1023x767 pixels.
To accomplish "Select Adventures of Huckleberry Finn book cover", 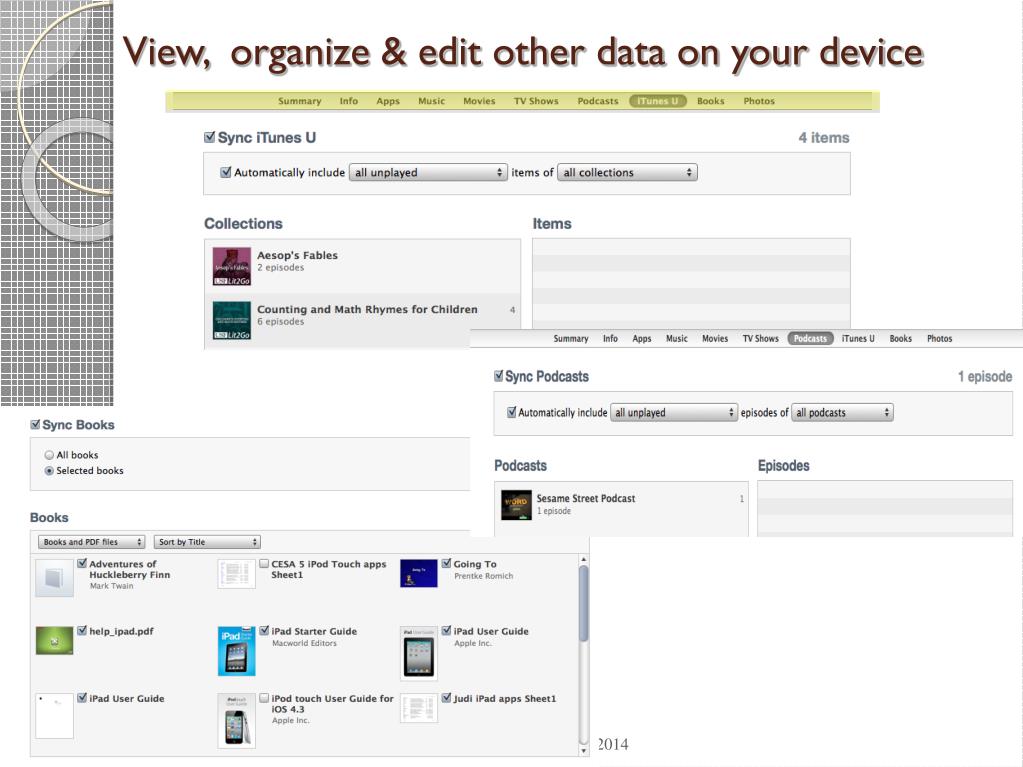I will tap(54, 577).
